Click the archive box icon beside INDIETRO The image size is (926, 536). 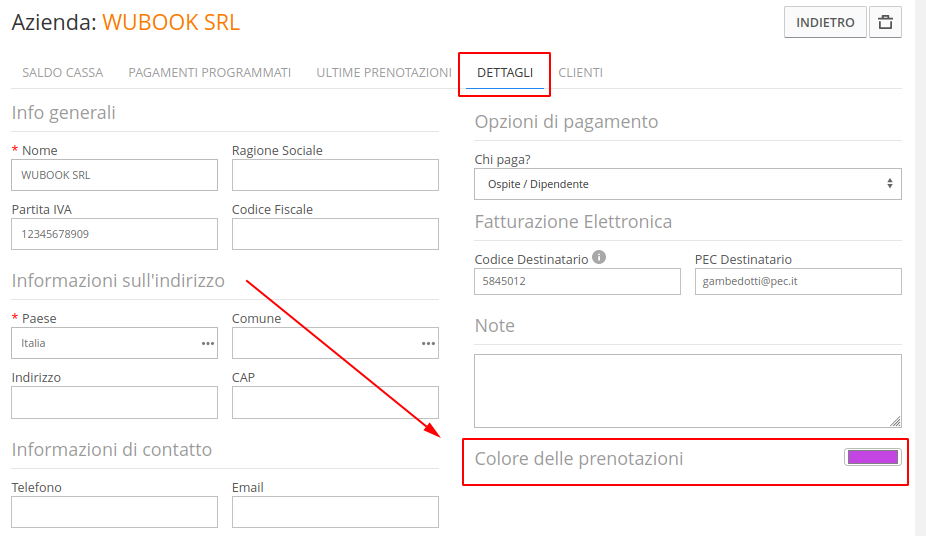[885, 22]
